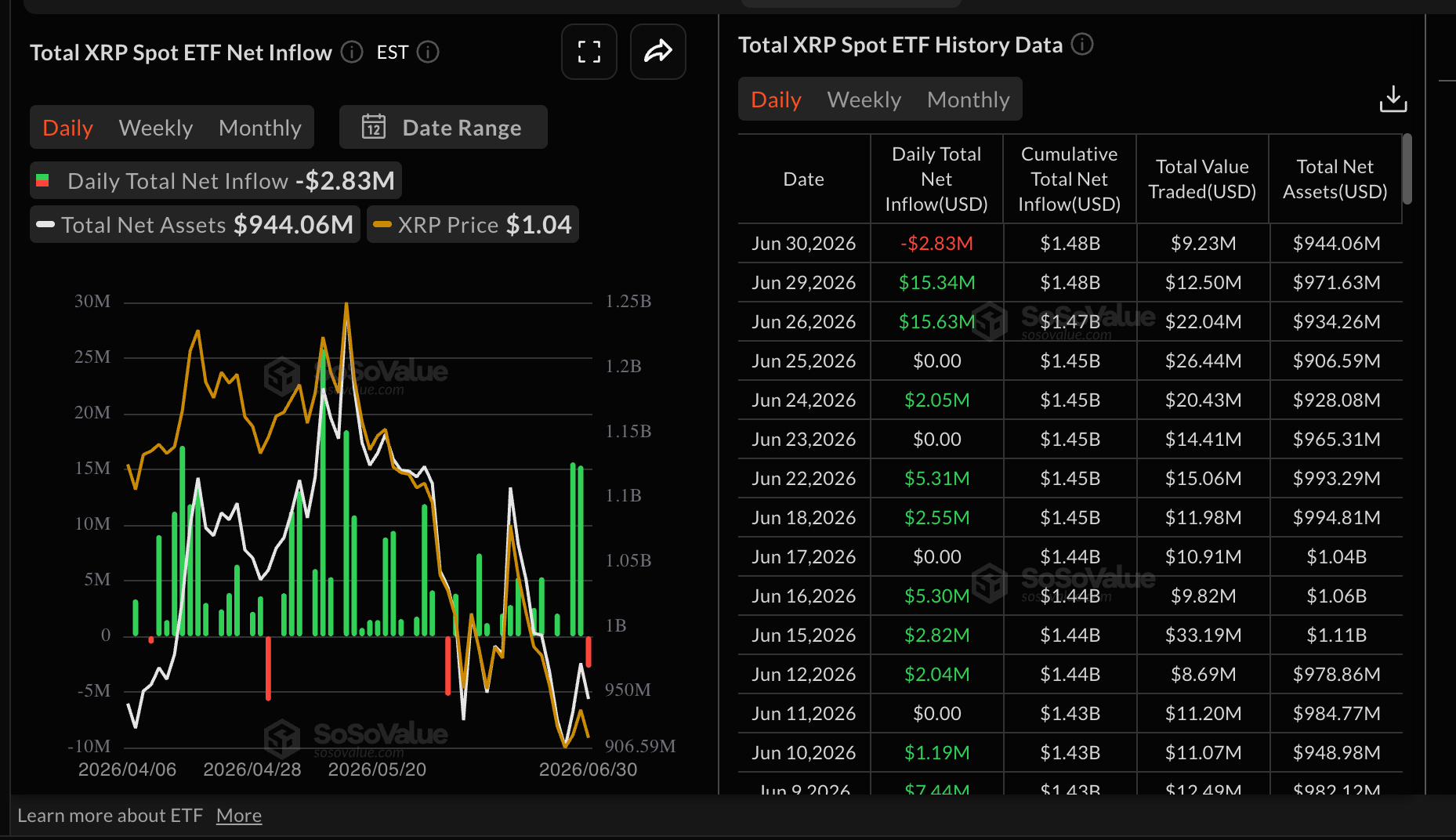Click the 2026/04/06 chart axis date
1456x840 pixels.
[x=127, y=769]
